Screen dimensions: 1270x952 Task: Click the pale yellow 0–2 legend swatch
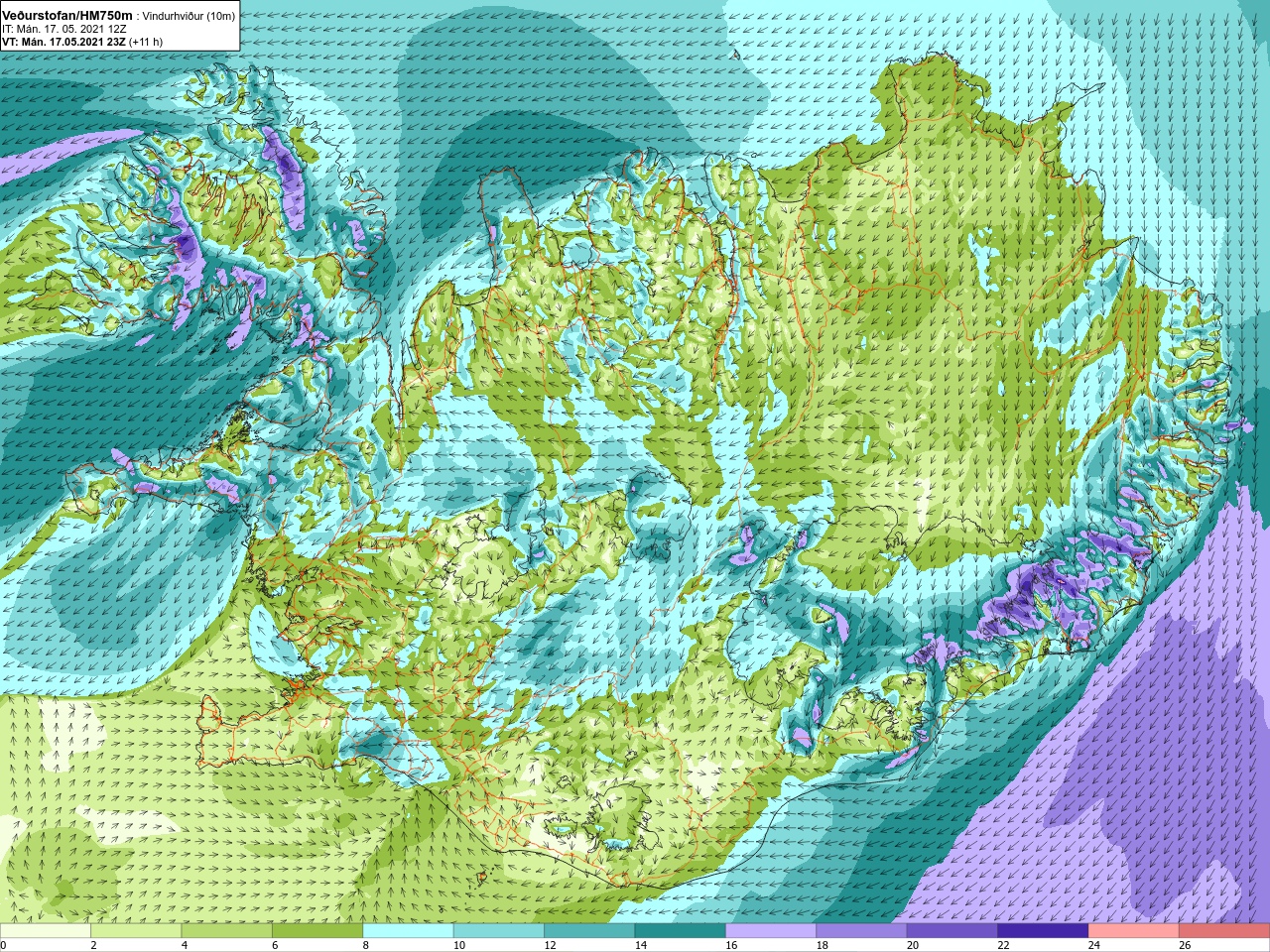point(46,931)
